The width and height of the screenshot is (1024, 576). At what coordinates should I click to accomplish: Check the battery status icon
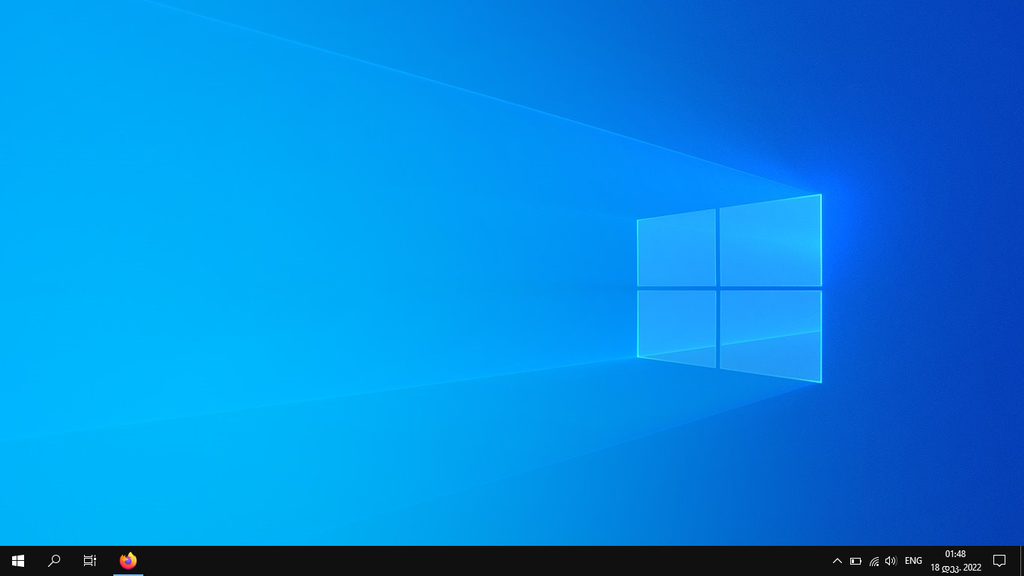point(856,561)
